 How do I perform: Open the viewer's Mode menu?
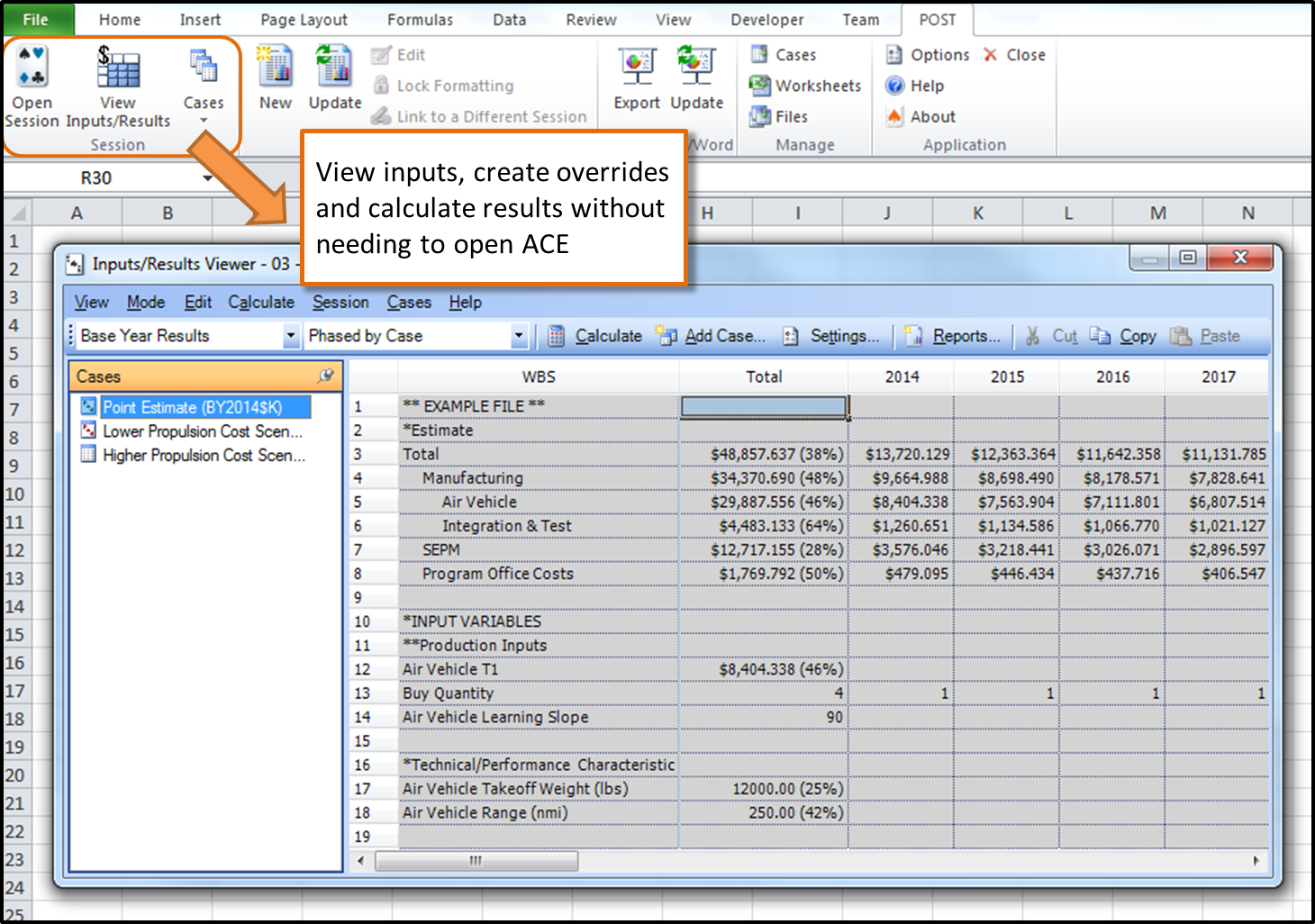[x=146, y=303]
